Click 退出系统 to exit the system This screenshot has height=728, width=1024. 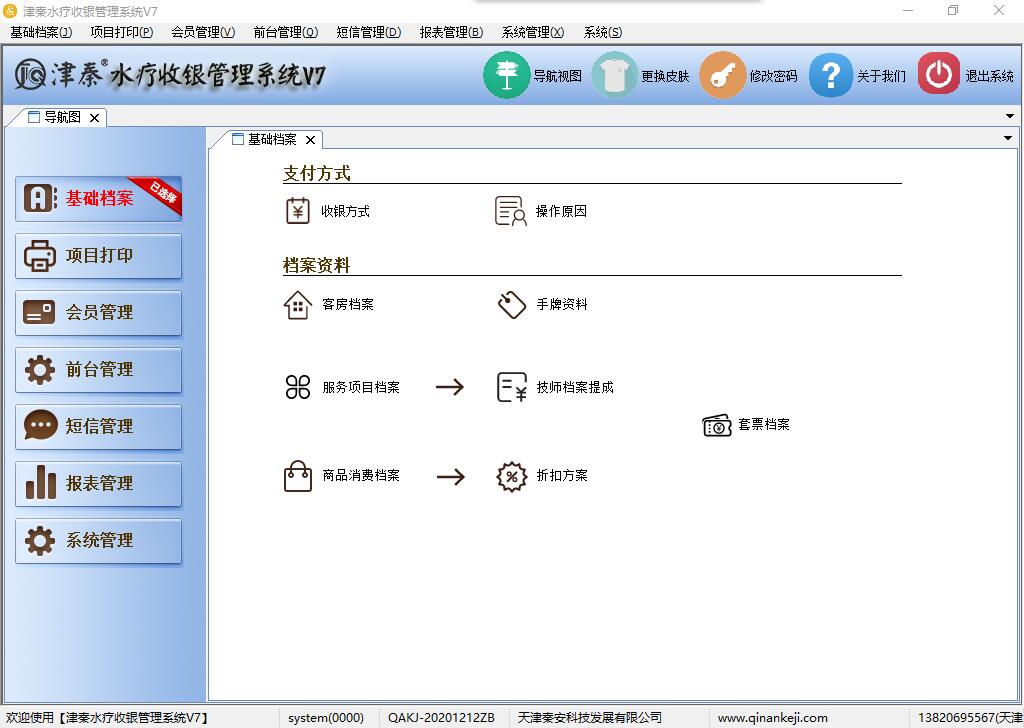click(x=938, y=75)
